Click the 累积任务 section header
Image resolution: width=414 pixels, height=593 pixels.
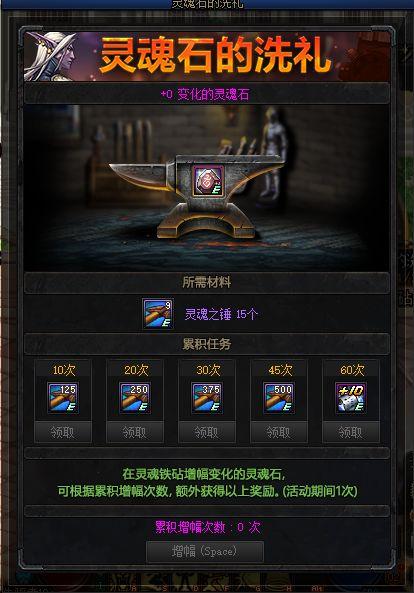(206, 344)
